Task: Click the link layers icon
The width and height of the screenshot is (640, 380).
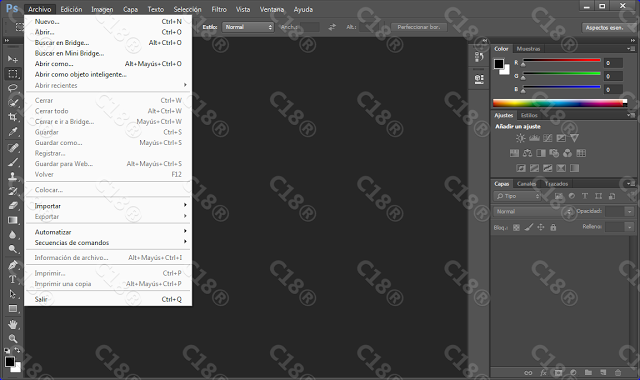Action: tap(528, 373)
